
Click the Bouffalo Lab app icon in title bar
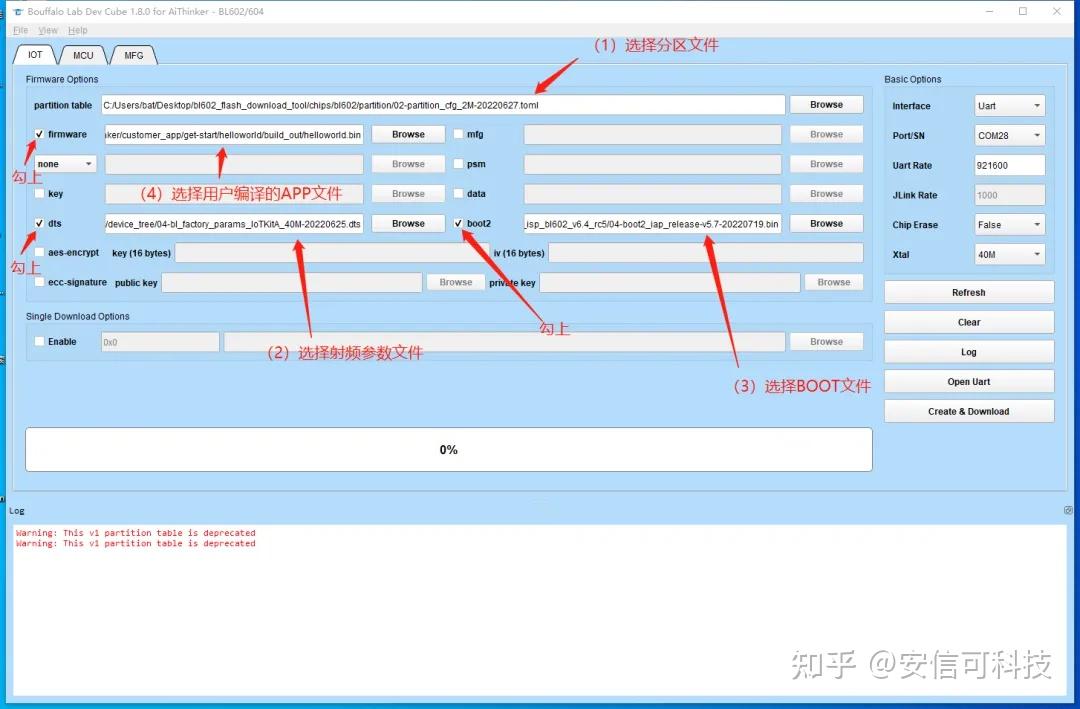(x=18, y=12)
